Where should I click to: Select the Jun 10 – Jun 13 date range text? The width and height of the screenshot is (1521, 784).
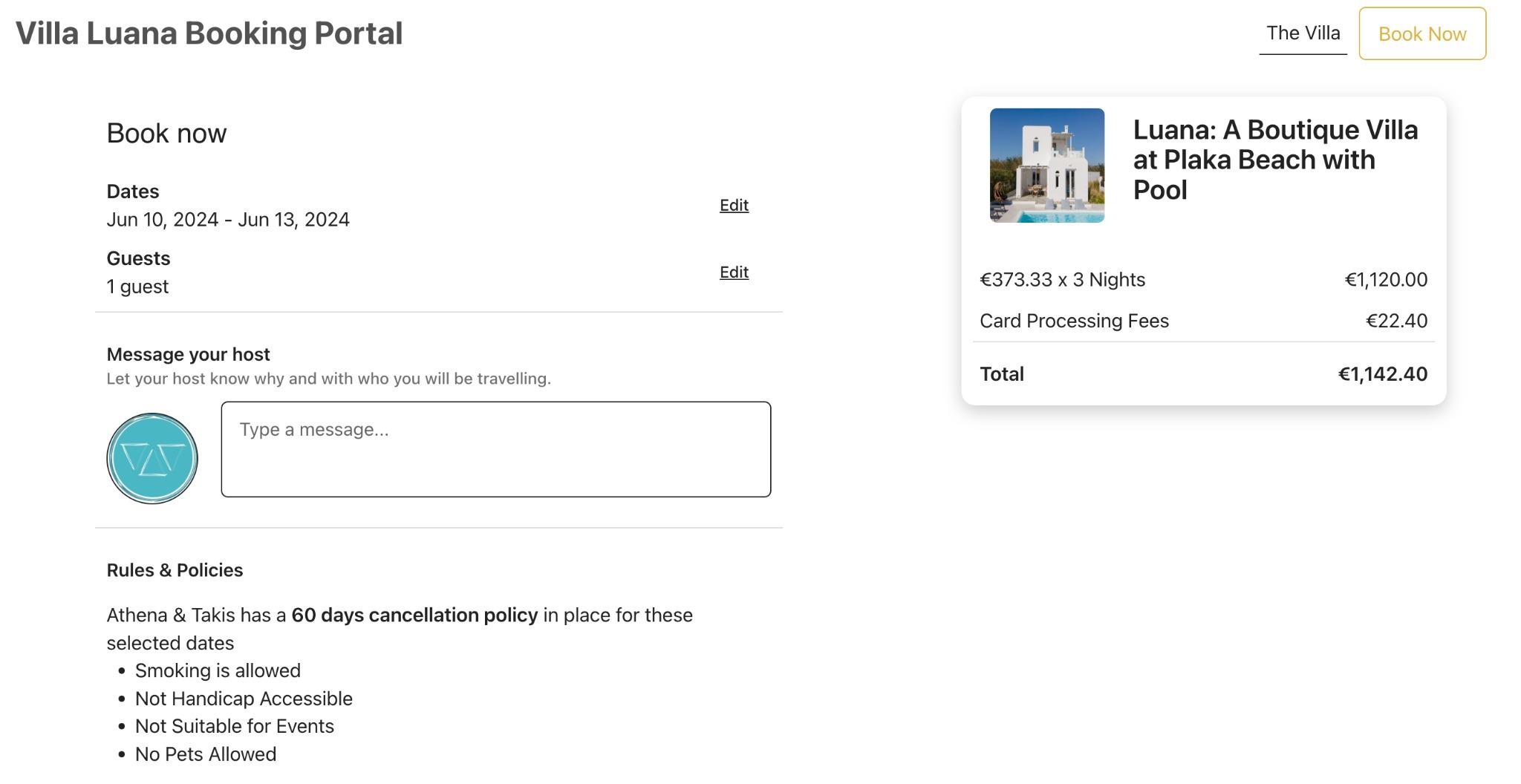click(x=228, y=220)
